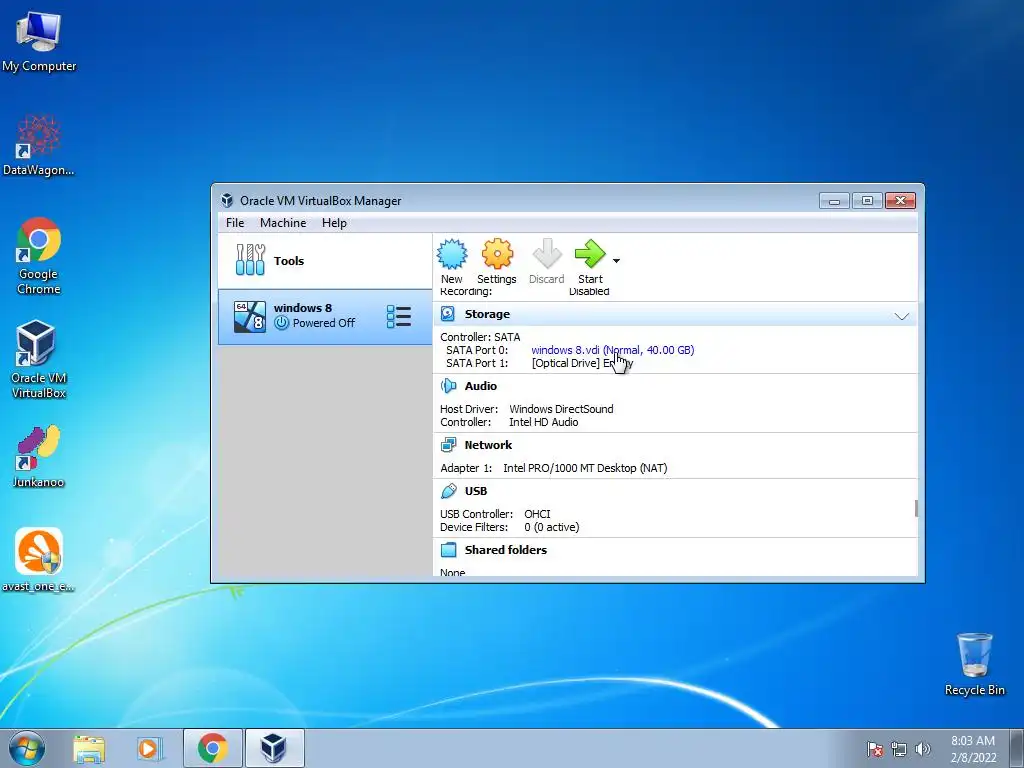
Task: Click the Storage section title
Action: coord(487,314)
